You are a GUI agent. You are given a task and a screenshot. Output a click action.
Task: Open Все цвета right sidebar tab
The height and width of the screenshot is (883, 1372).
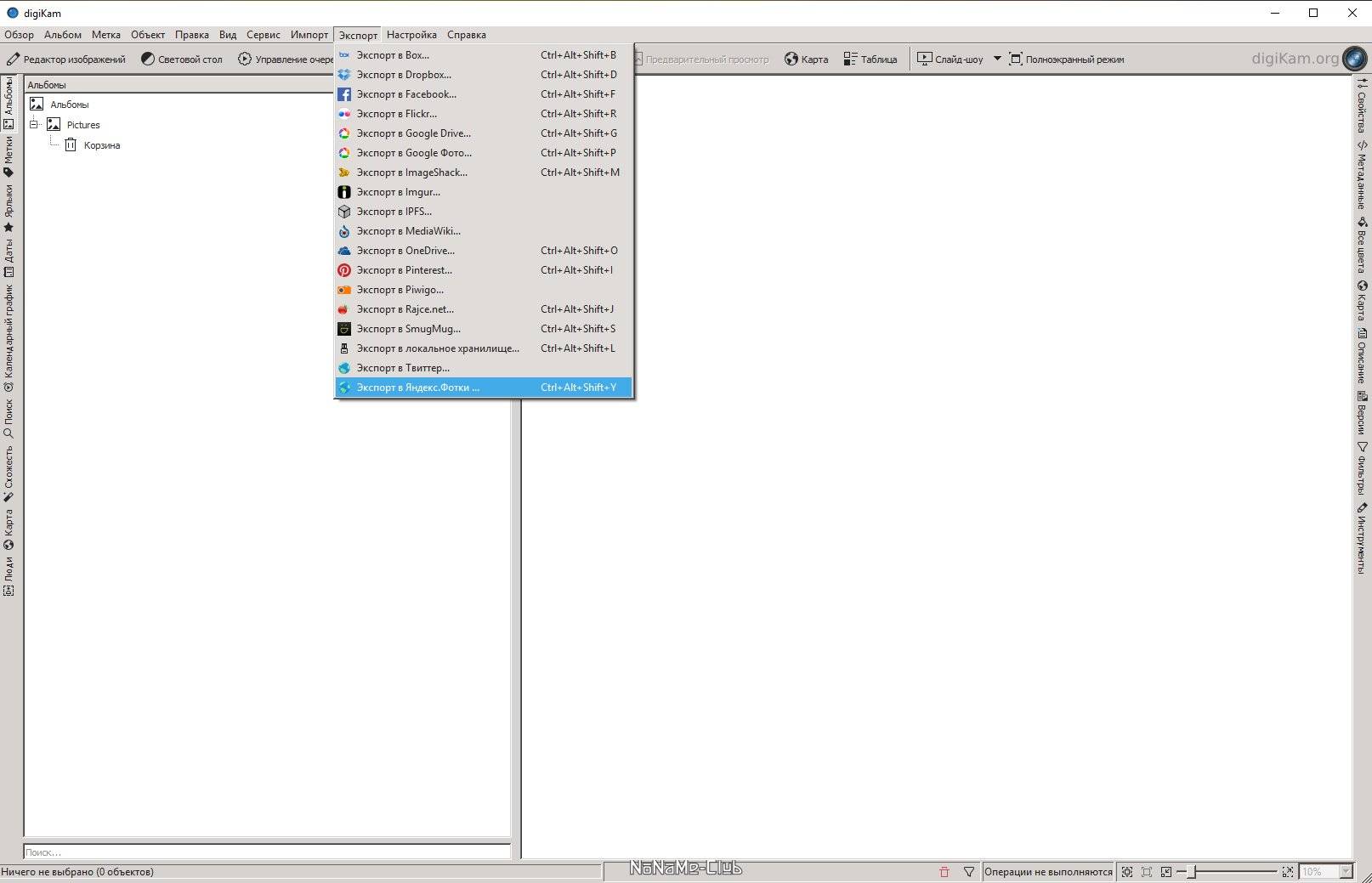coord(1362,245)
